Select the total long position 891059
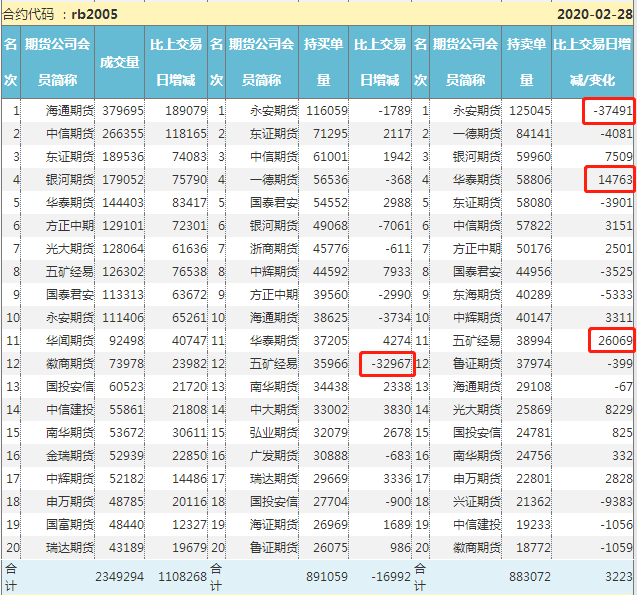The height and width of the screenshot is (595, 637). tap(327, 577)
